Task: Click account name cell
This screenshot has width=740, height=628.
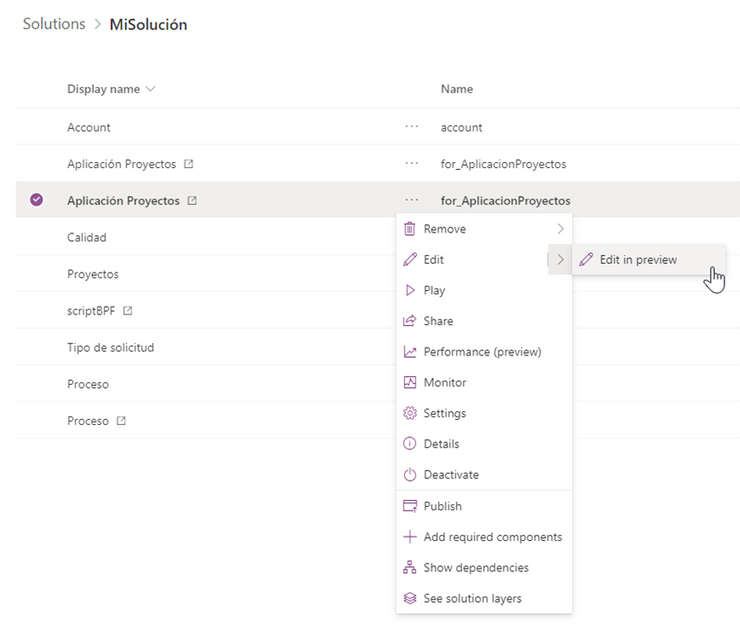Action: pyautogui.click(x=462, y=127)
